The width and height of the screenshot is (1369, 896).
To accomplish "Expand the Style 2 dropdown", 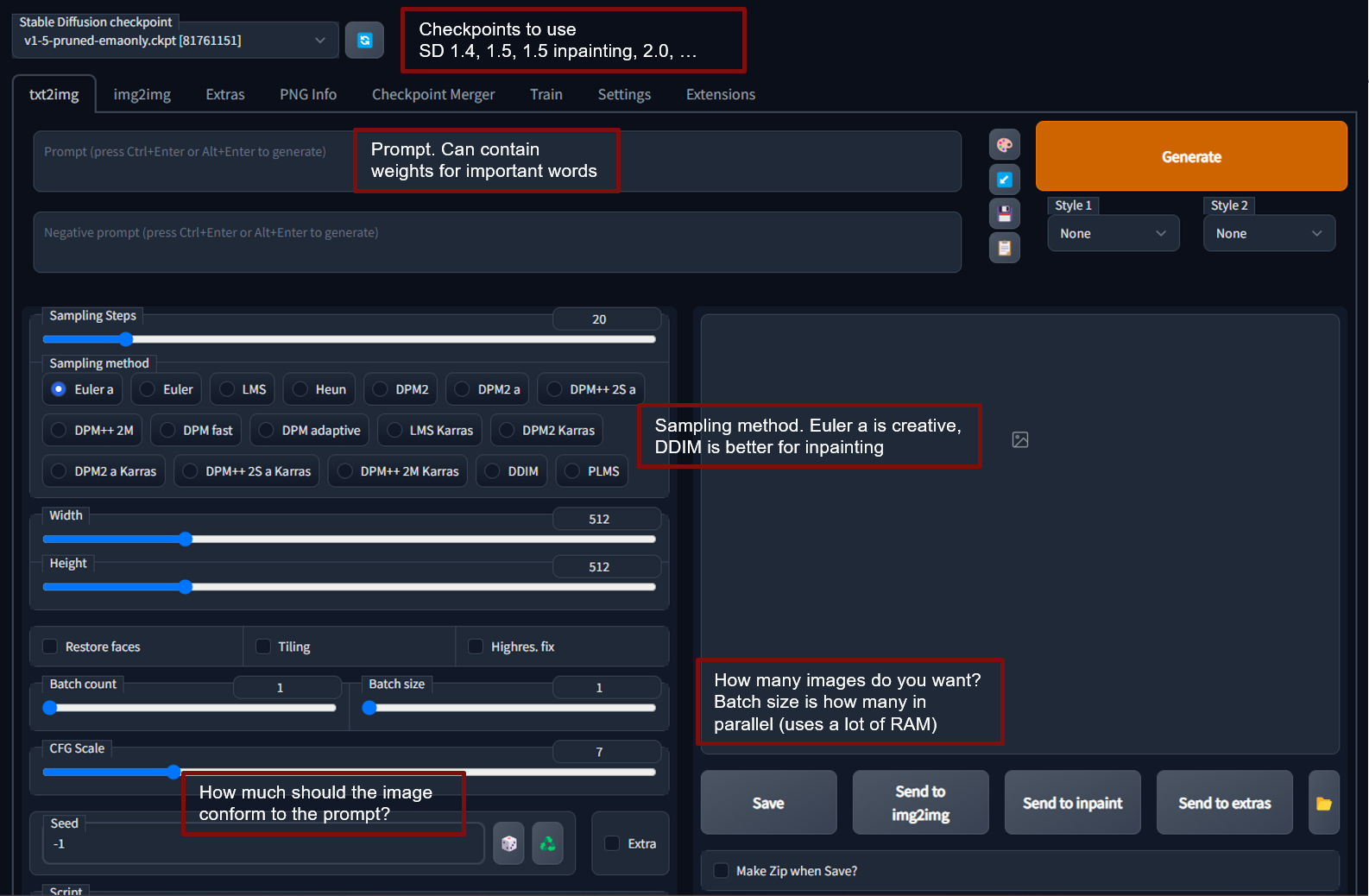I will pyautogui.click(x=1268, y=234).
